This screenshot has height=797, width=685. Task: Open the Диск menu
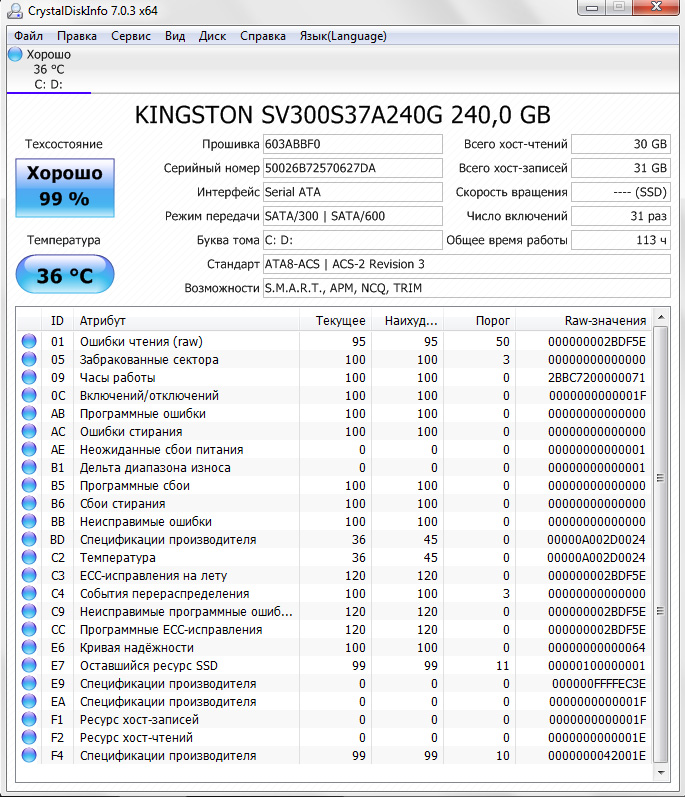pyautogui.click(x=212, y=36)
